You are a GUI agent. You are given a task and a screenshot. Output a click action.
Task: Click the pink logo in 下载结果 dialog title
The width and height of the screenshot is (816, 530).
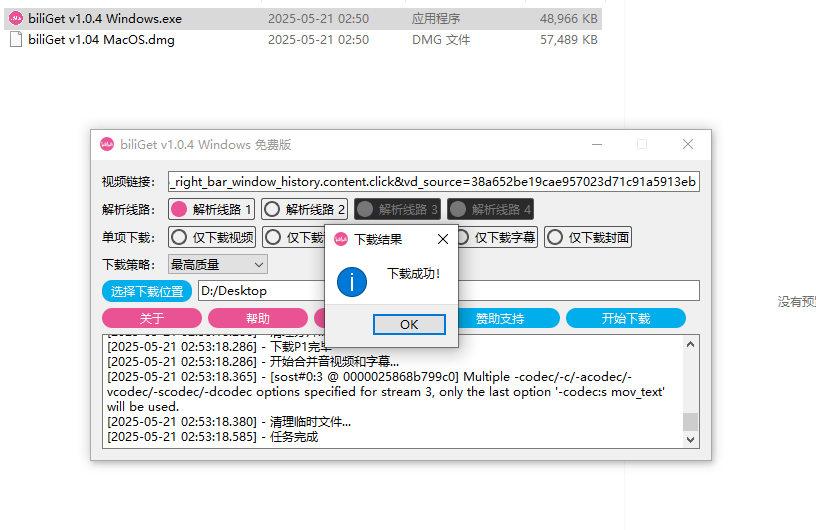click(x=341, y=239)
